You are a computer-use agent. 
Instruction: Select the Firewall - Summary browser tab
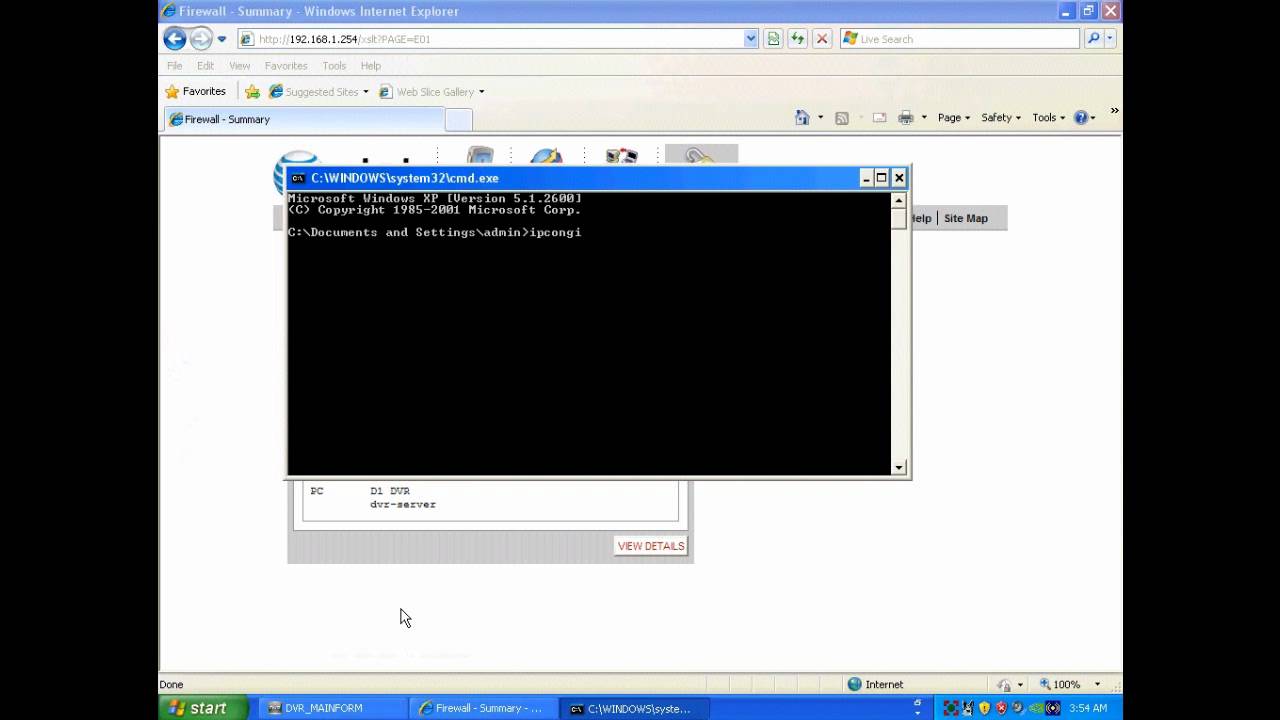(x=303, y=119)
